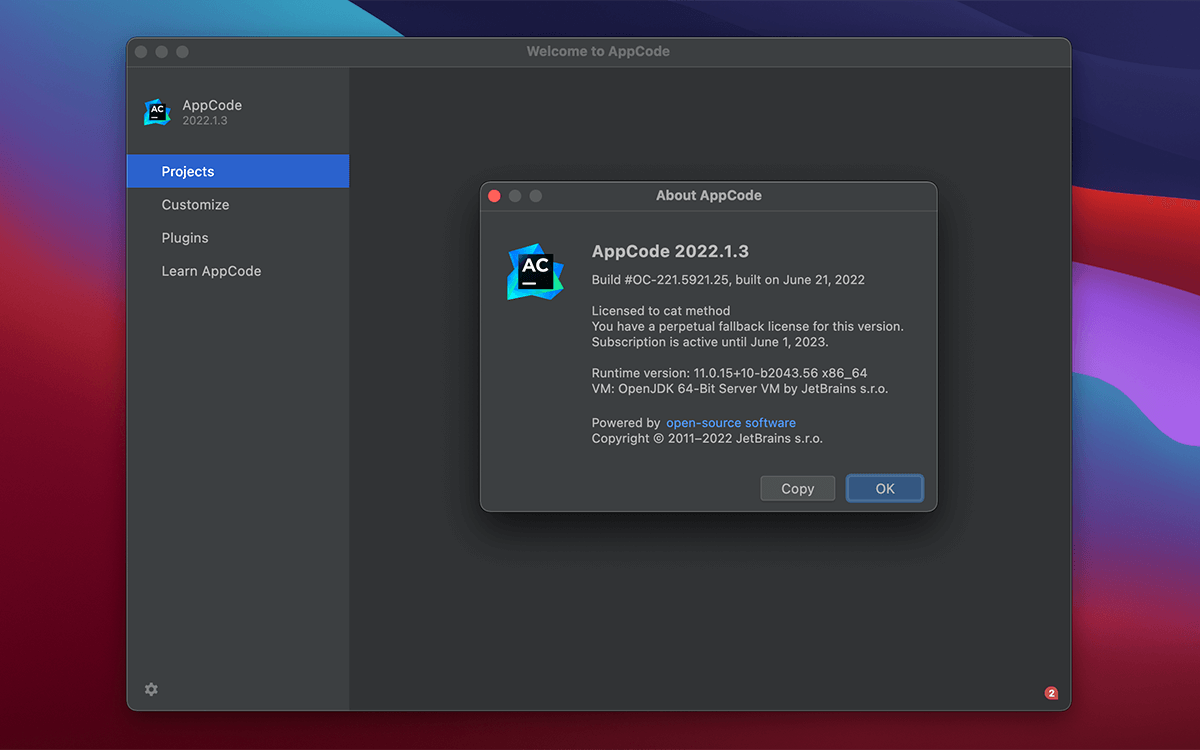This screenshot has width=1200, height=750.
Task: Click the Welcome to AppCode title
Action: pyautogui.click(x=598, y=51)
